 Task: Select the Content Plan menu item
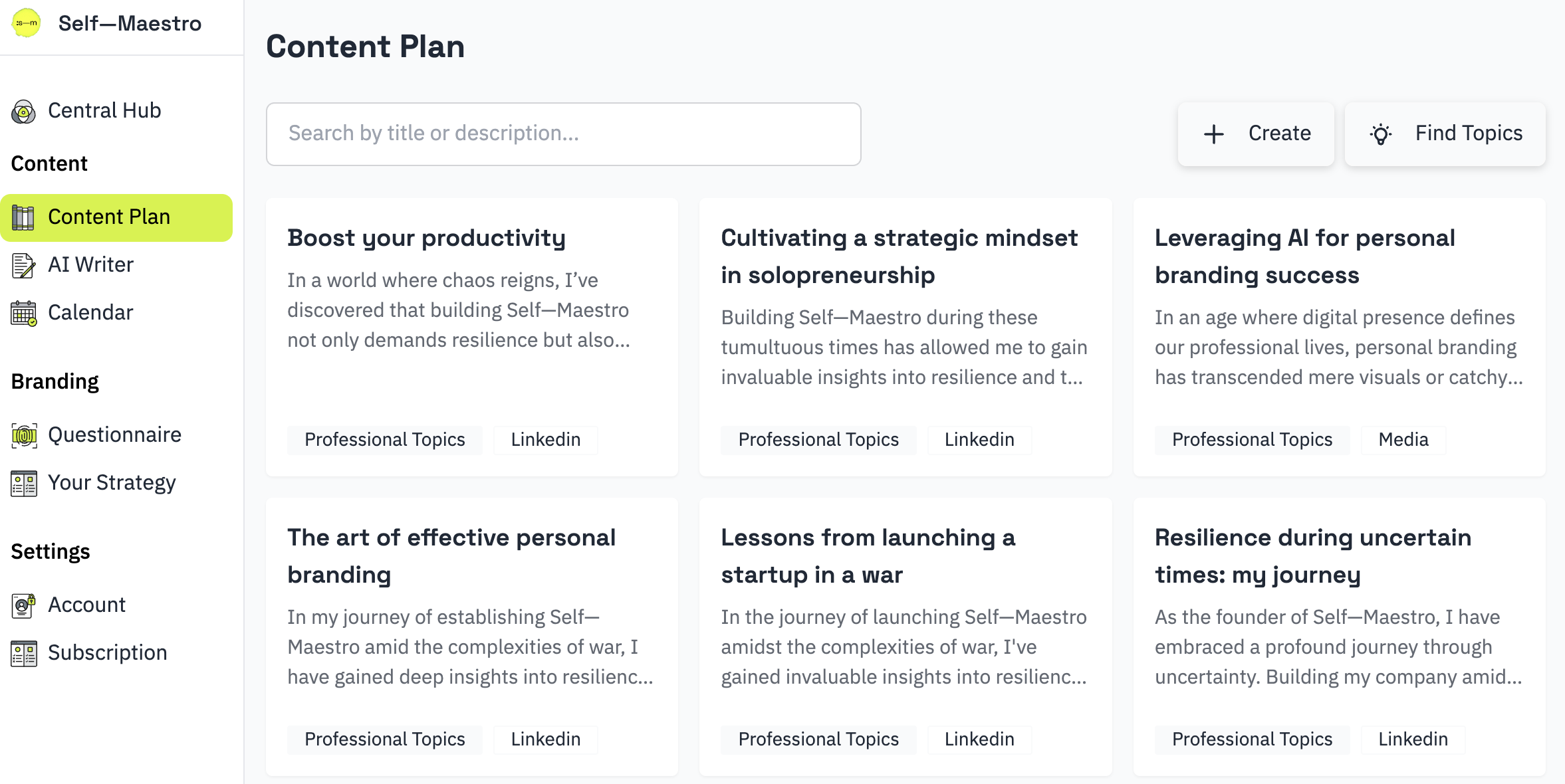pos(109,217)
